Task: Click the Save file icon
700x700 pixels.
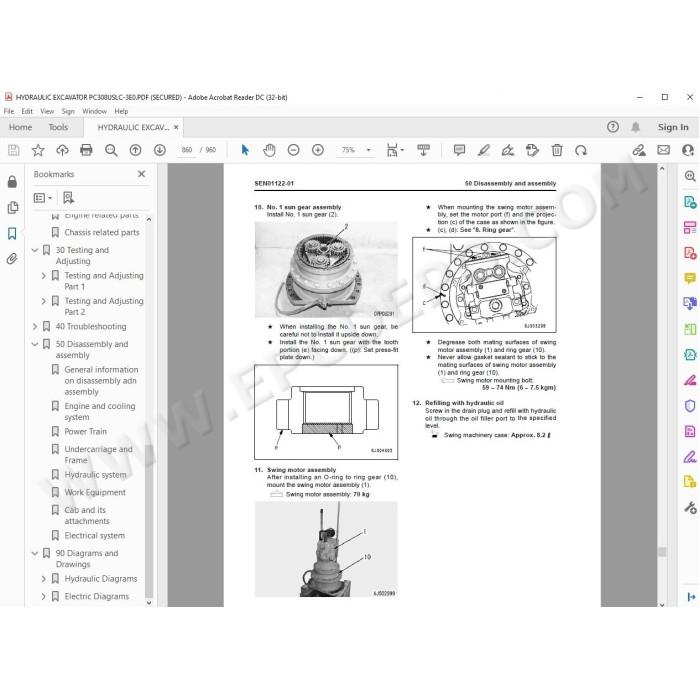Action: 13,150
